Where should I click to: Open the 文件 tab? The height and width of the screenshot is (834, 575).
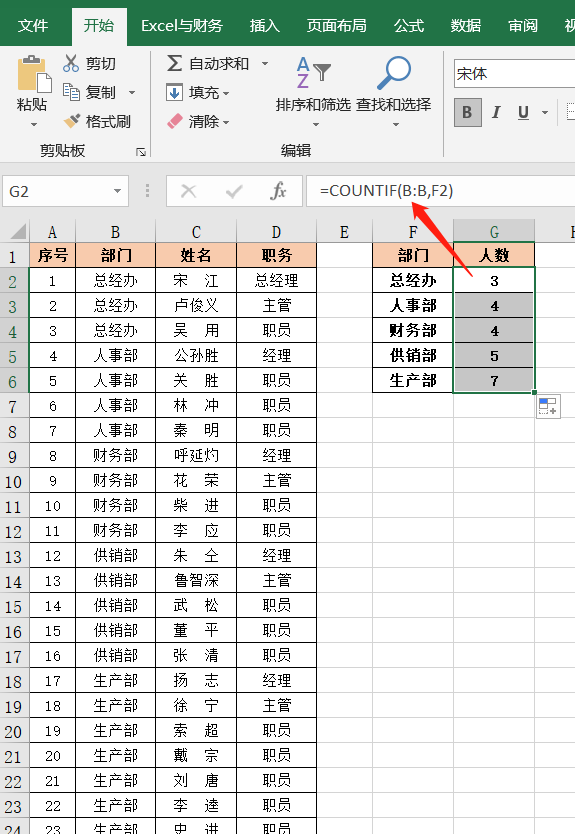tap(33, 26)
